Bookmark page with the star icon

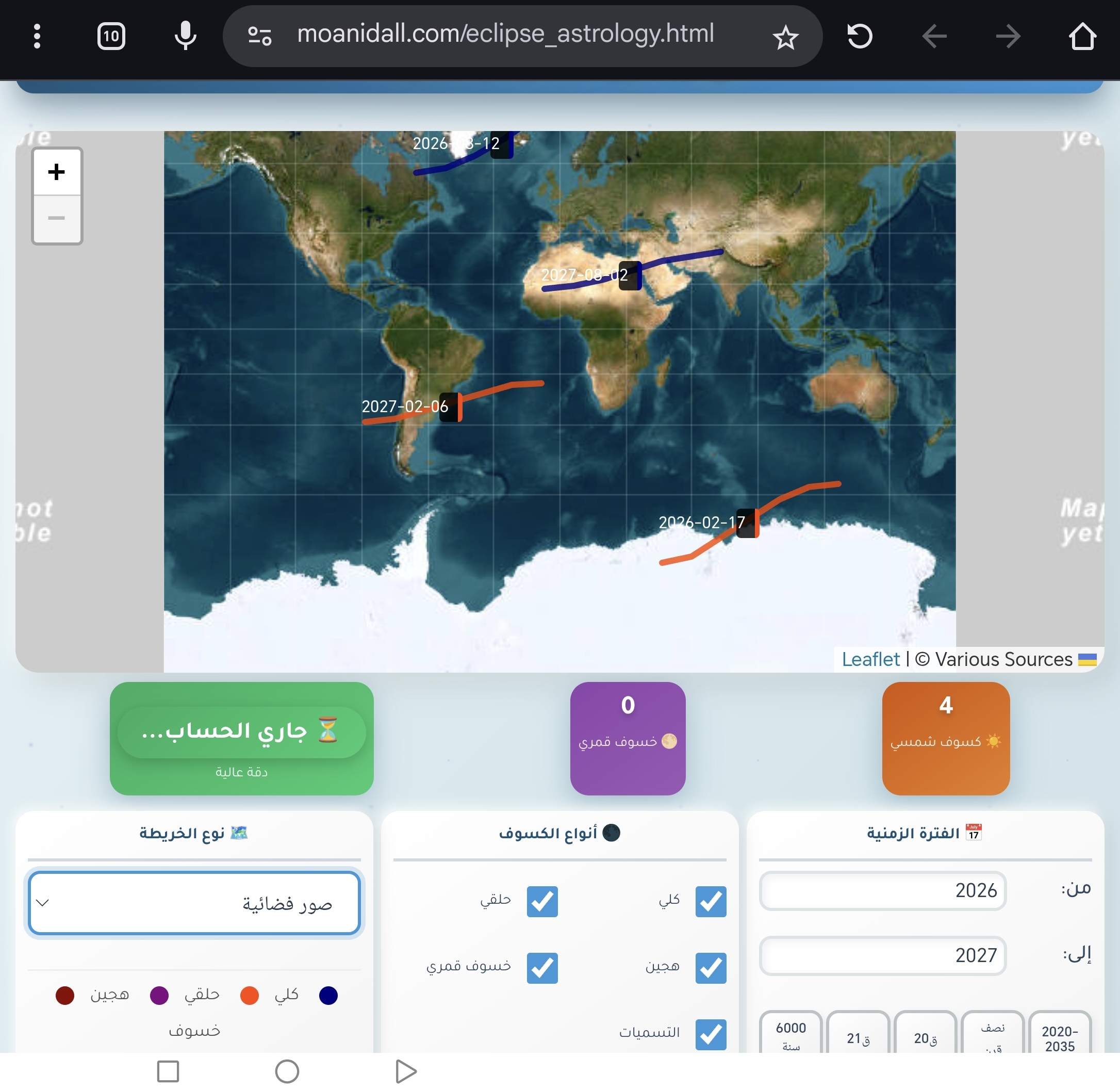coord(785,38)
